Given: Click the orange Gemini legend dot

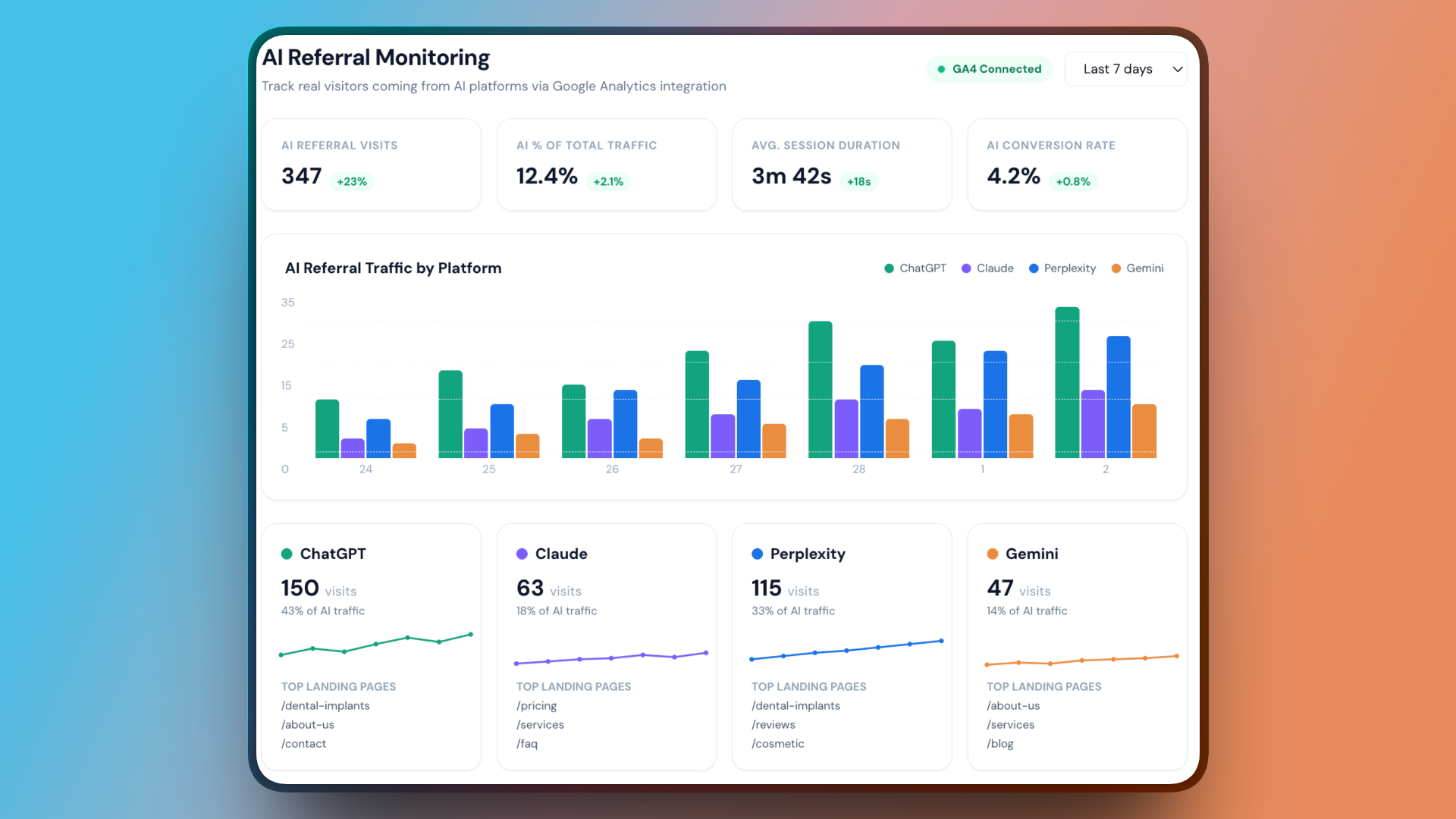Looking at the screenshot, I should (x=1116, y=268).
